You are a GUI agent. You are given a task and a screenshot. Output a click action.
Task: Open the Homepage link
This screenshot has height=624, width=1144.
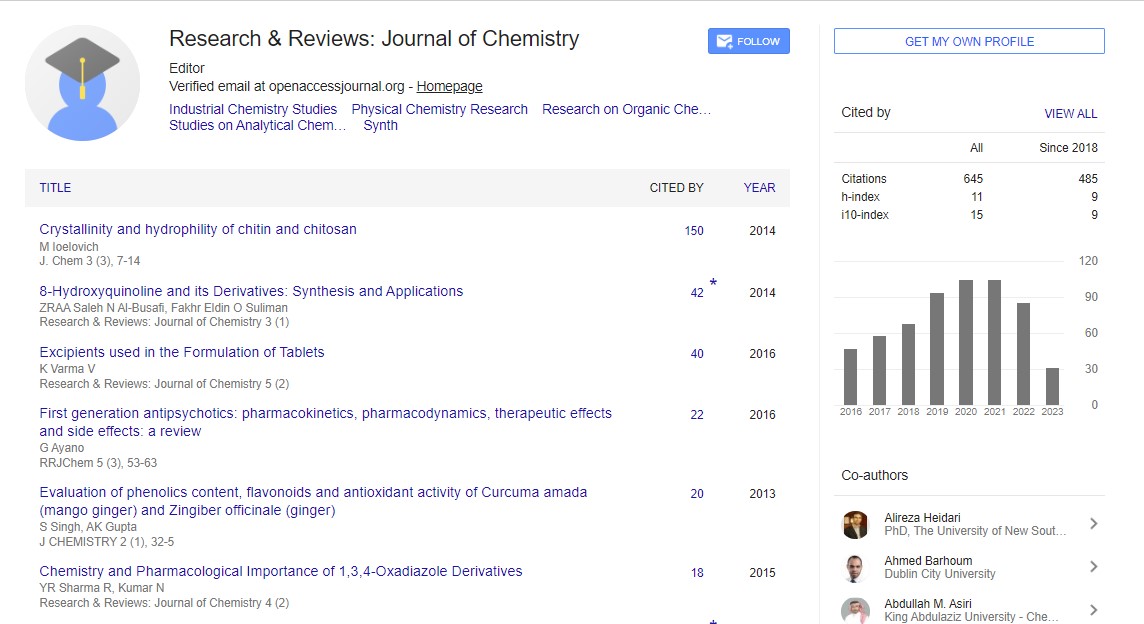449,87
